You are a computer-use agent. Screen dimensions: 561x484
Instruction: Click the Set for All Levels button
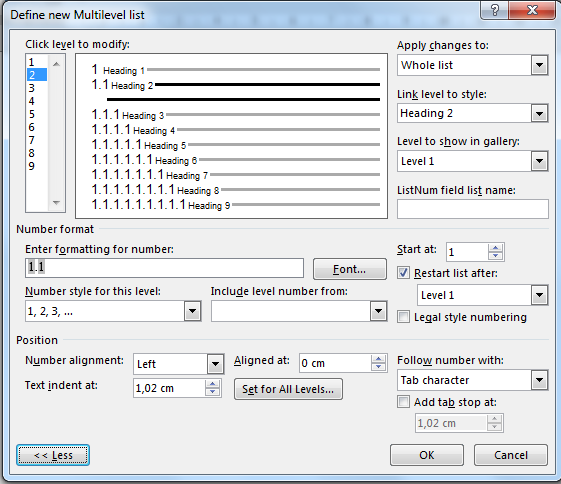click(x=288, y=389)
